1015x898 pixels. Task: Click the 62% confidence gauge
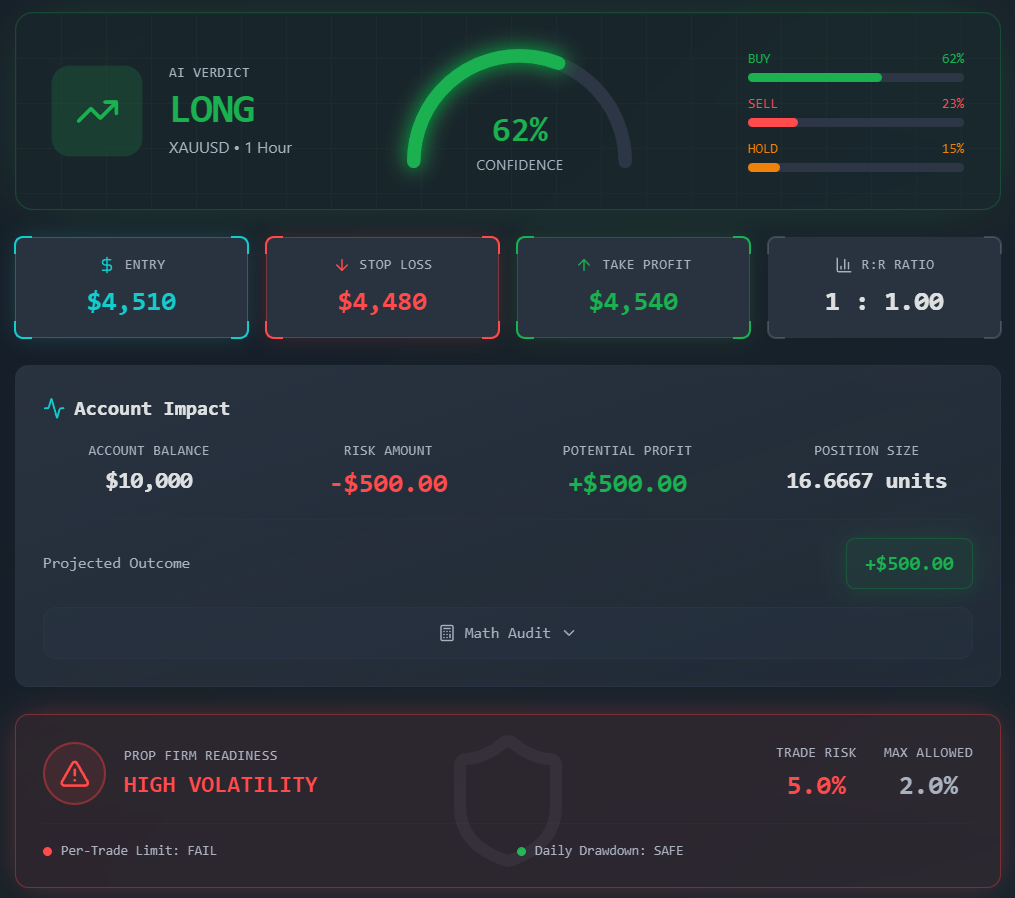point(519,129)
